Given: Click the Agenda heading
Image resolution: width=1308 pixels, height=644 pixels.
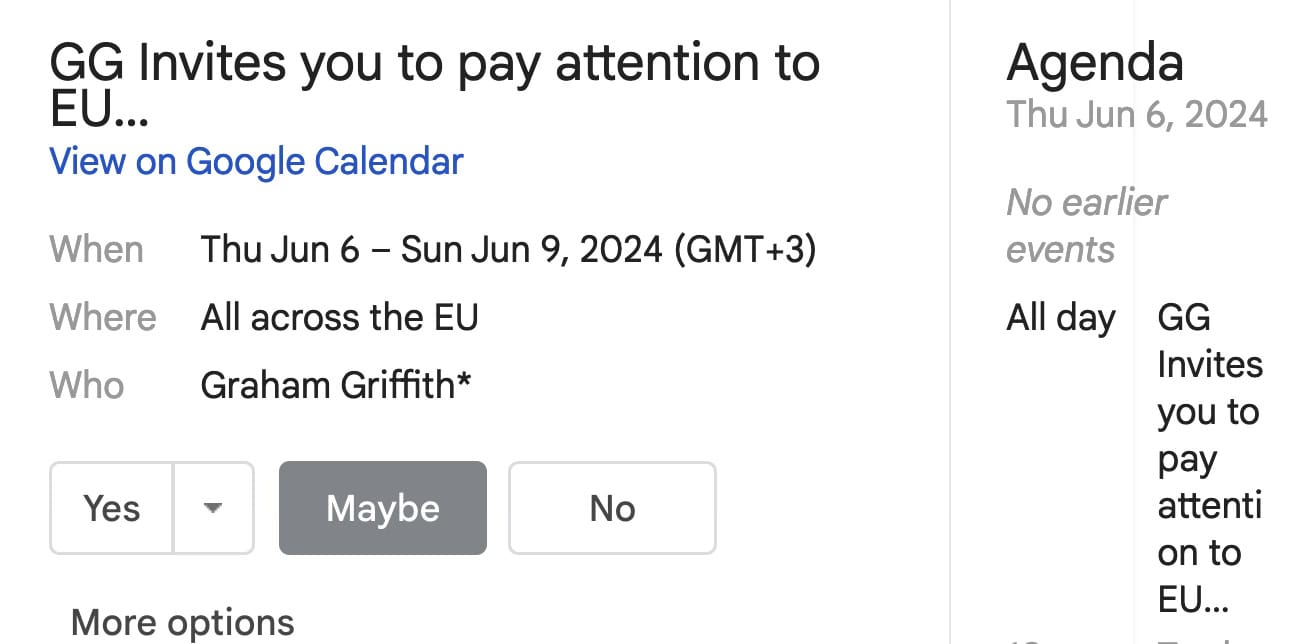Looking at the screenshot, I should pyautogui.click(x=1094, y=62).
